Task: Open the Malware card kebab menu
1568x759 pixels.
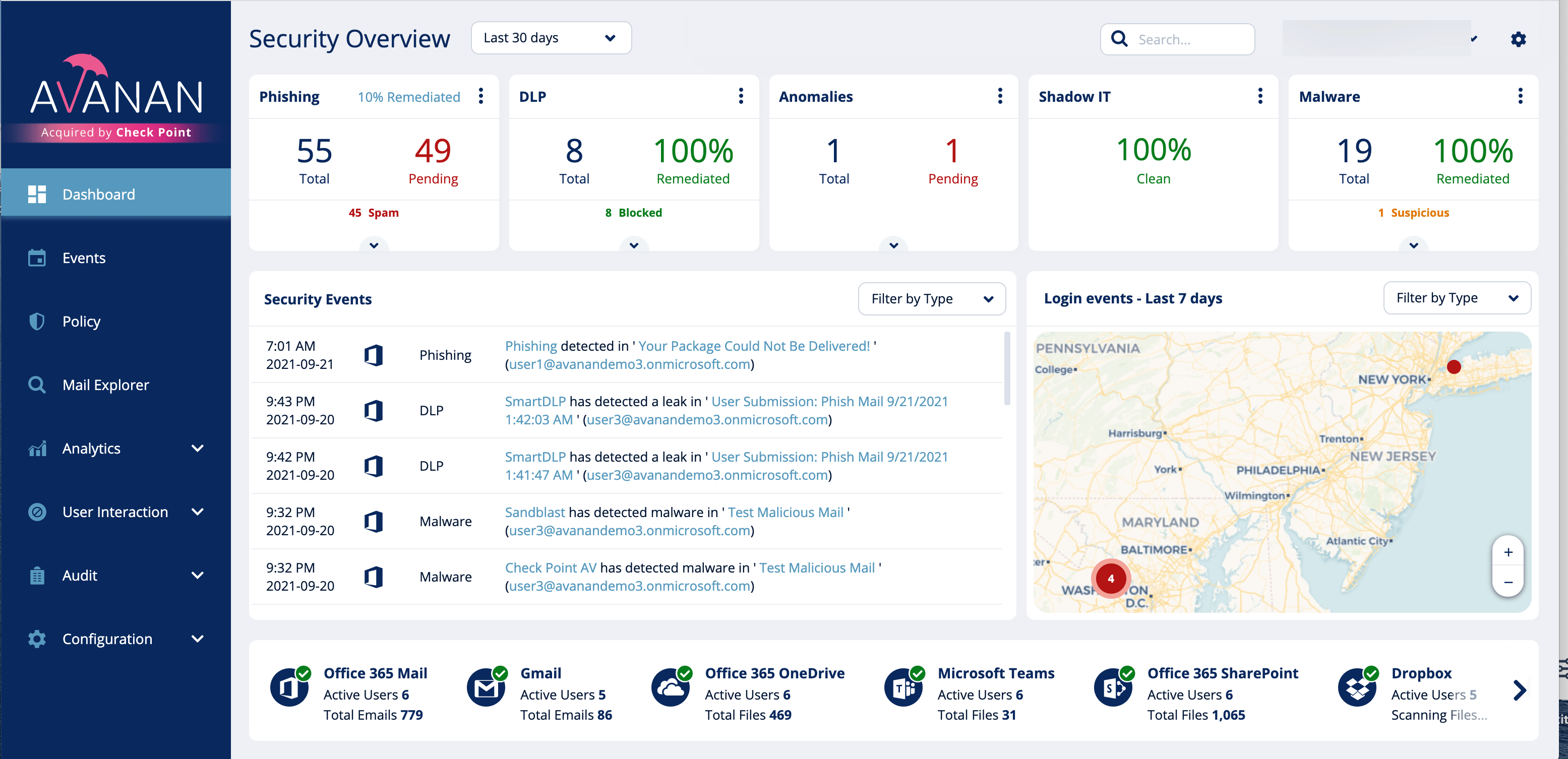Action: tap(1520, 96)
